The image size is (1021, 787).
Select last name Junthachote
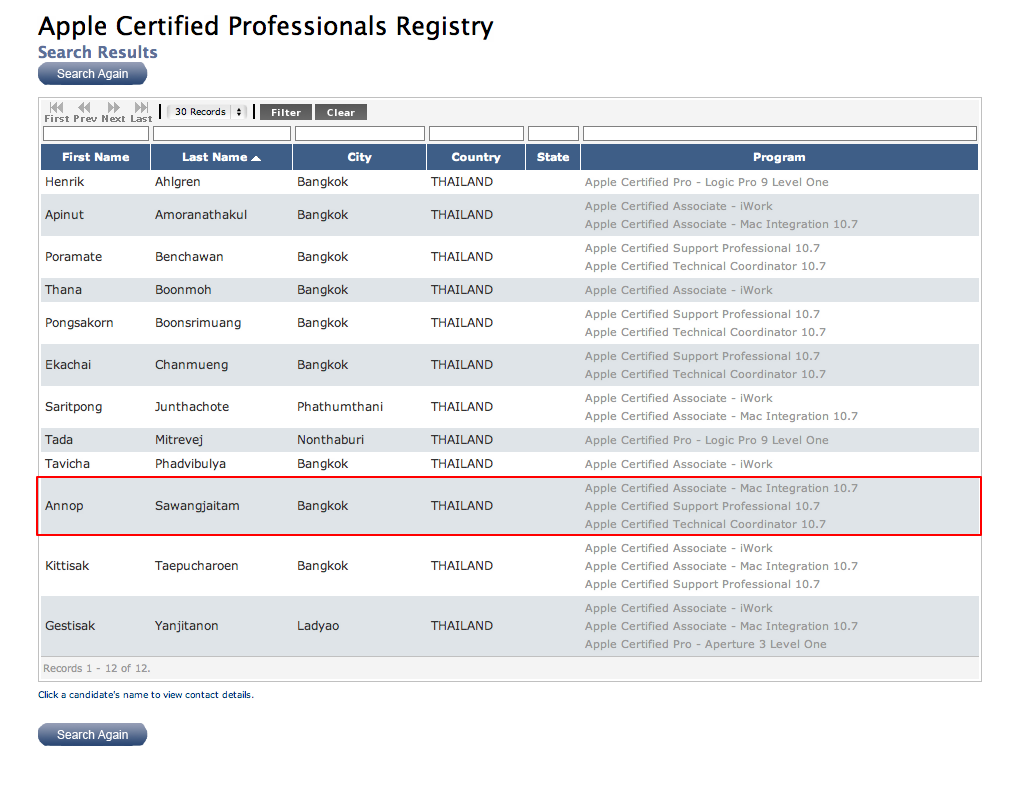pos(192,407)
